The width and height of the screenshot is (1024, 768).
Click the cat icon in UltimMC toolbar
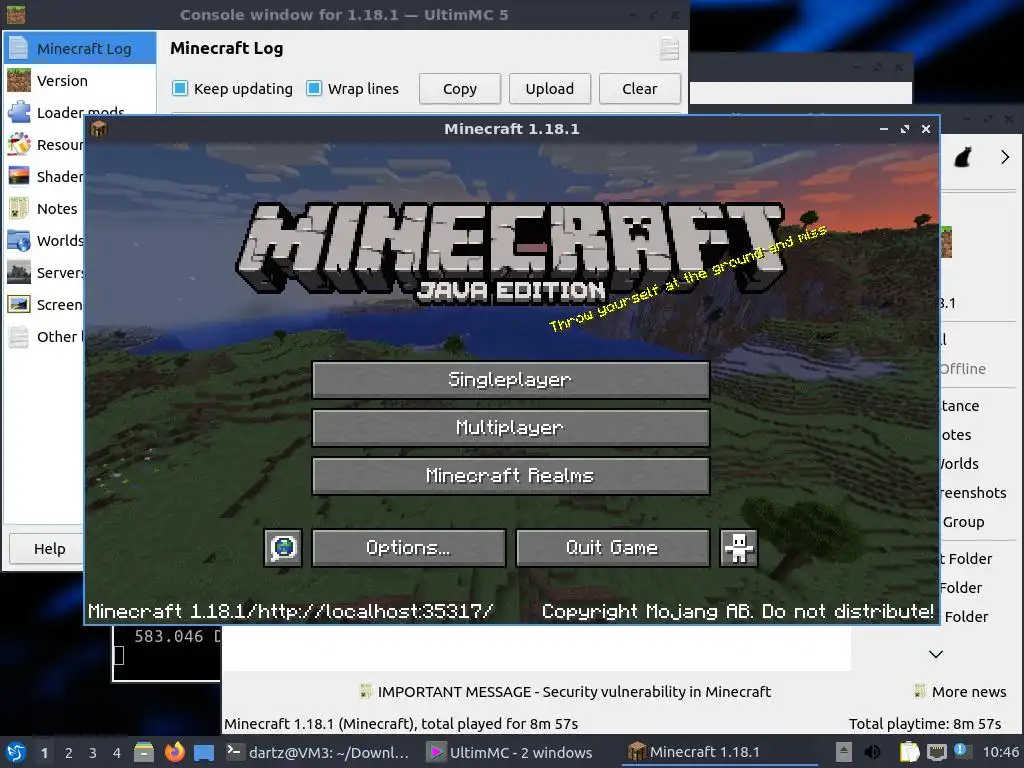(x=963, y=157)
